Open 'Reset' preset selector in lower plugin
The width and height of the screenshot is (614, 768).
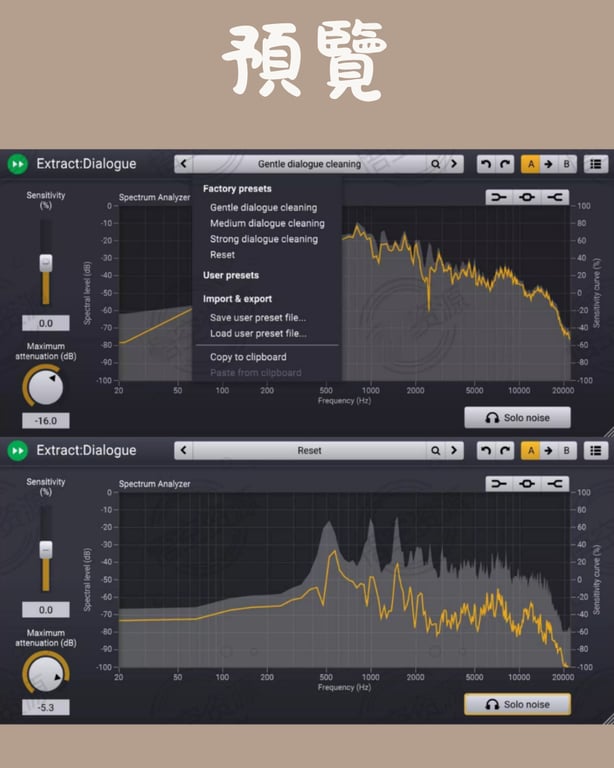[x=309, y=450]
